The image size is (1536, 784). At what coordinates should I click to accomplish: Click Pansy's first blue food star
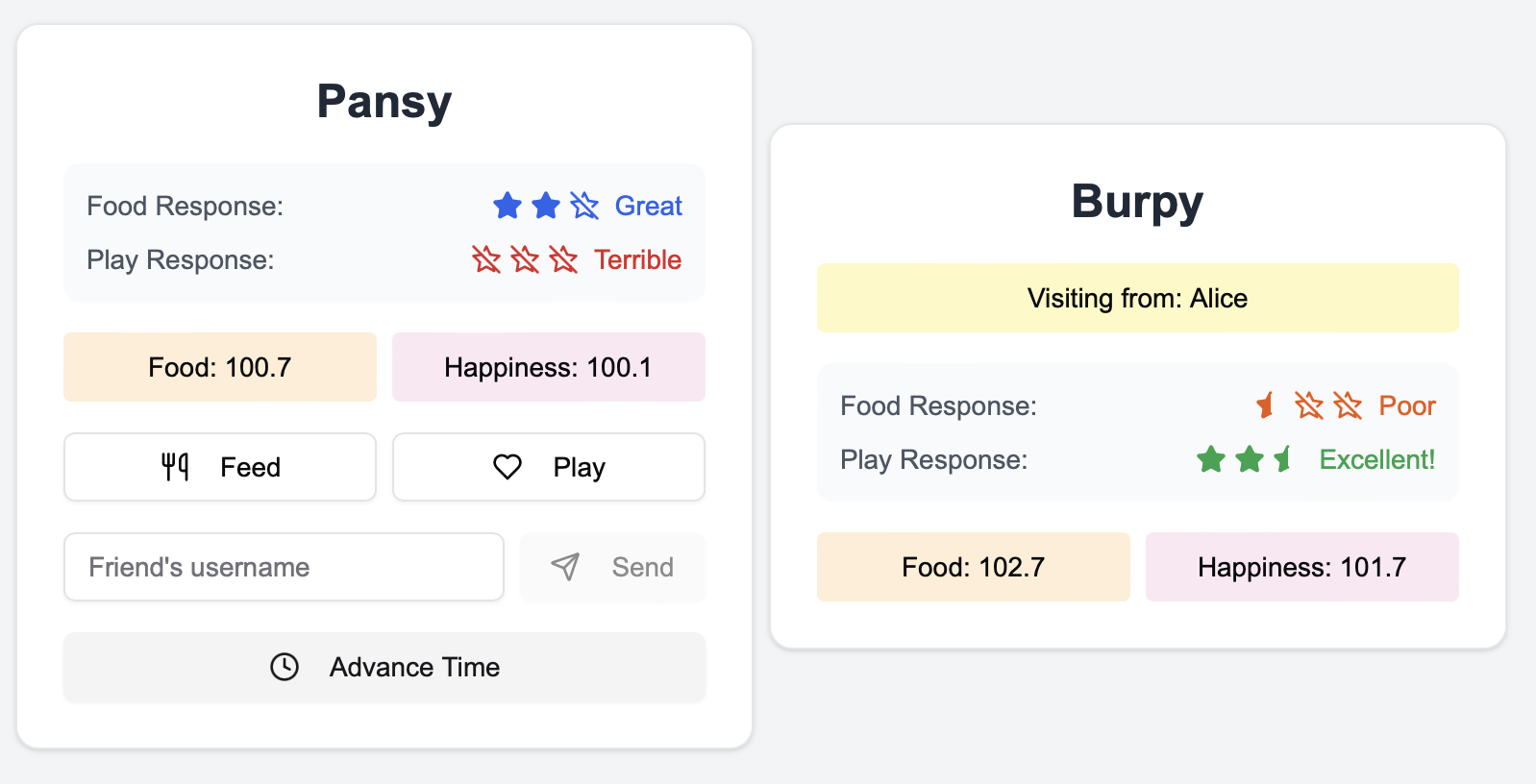click(508, 206)
